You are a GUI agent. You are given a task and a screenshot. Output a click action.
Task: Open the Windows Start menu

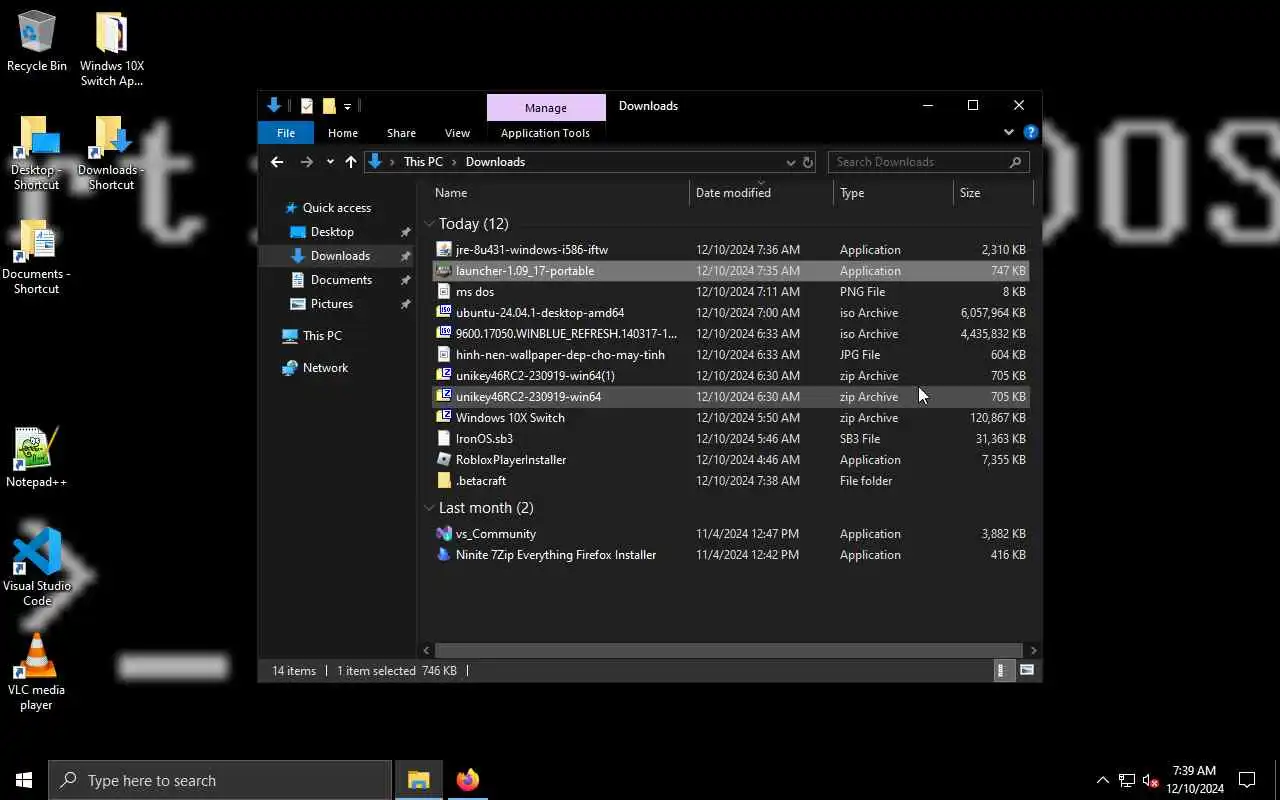click(24, 780)
